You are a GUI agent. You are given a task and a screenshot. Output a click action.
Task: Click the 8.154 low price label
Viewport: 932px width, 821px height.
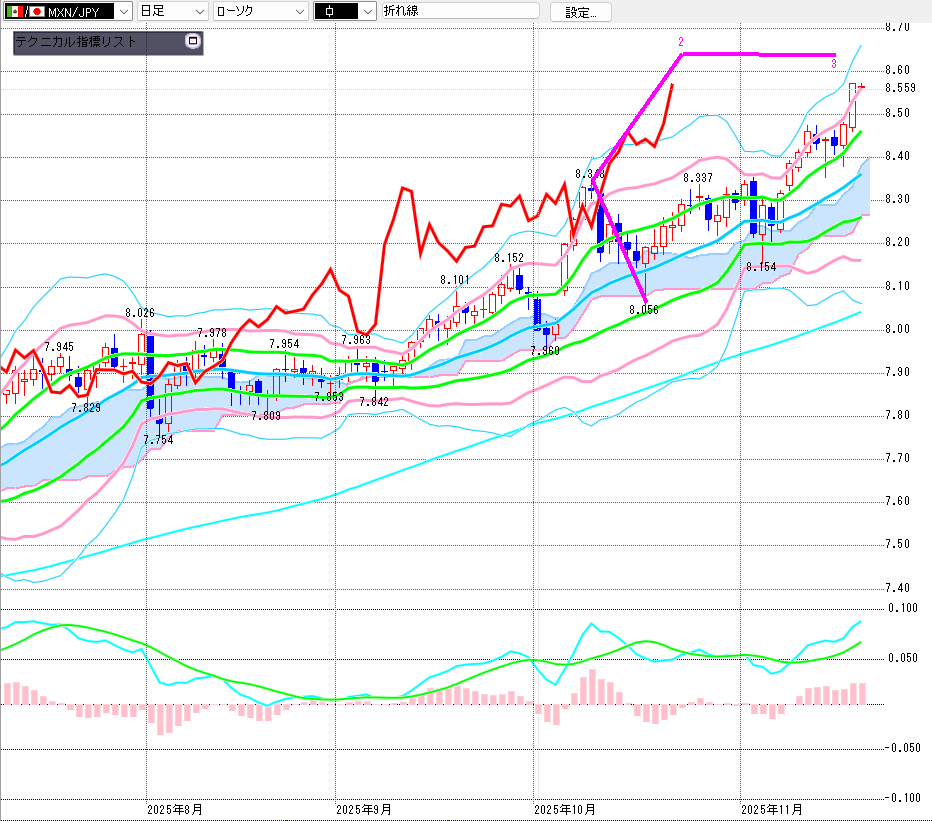760,267
